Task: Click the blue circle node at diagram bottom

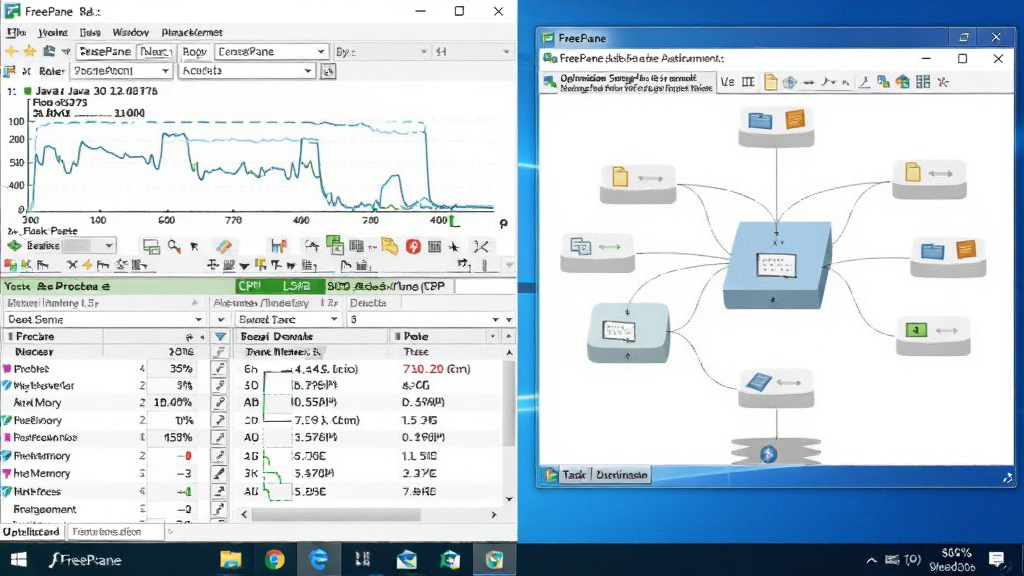Action: point(769,454)
